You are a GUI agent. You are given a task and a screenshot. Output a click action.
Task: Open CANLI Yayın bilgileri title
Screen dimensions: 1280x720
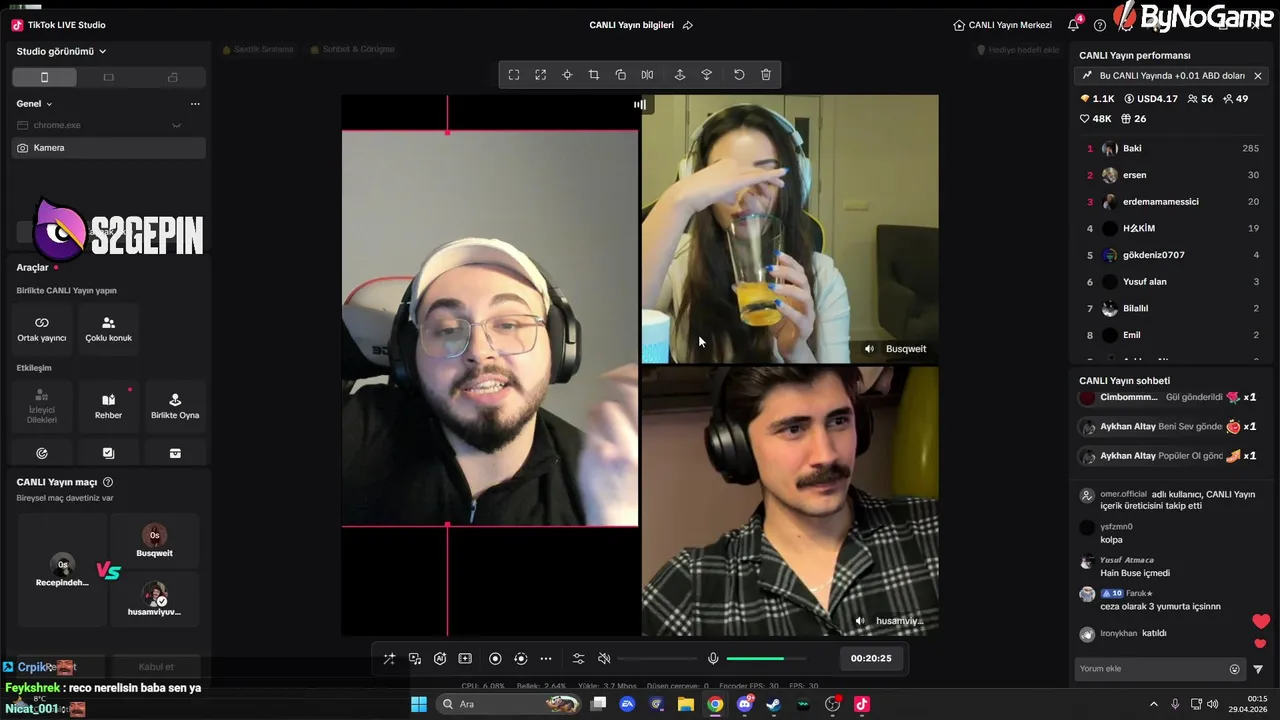coord(631,25)
